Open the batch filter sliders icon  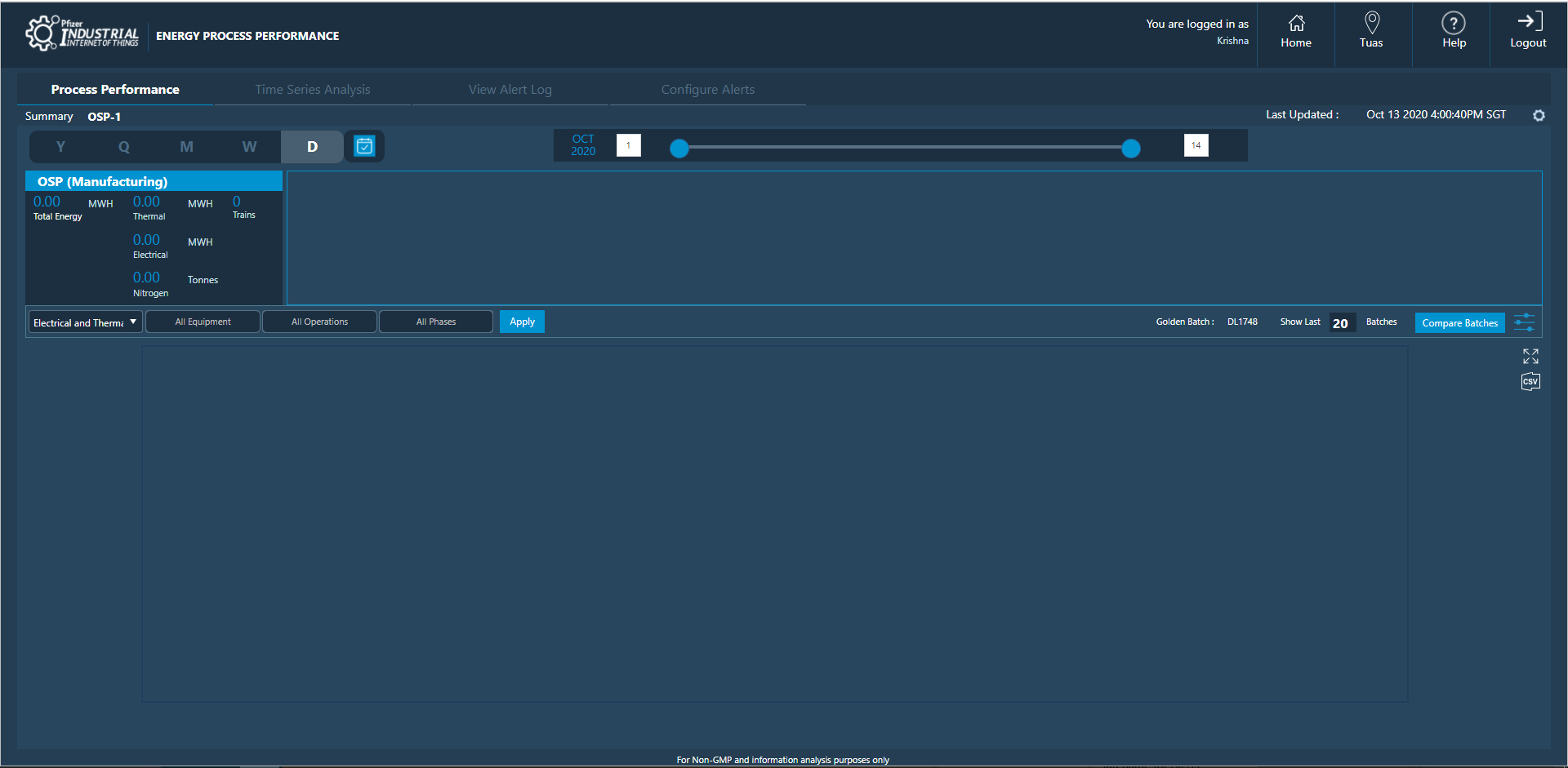1524,322
